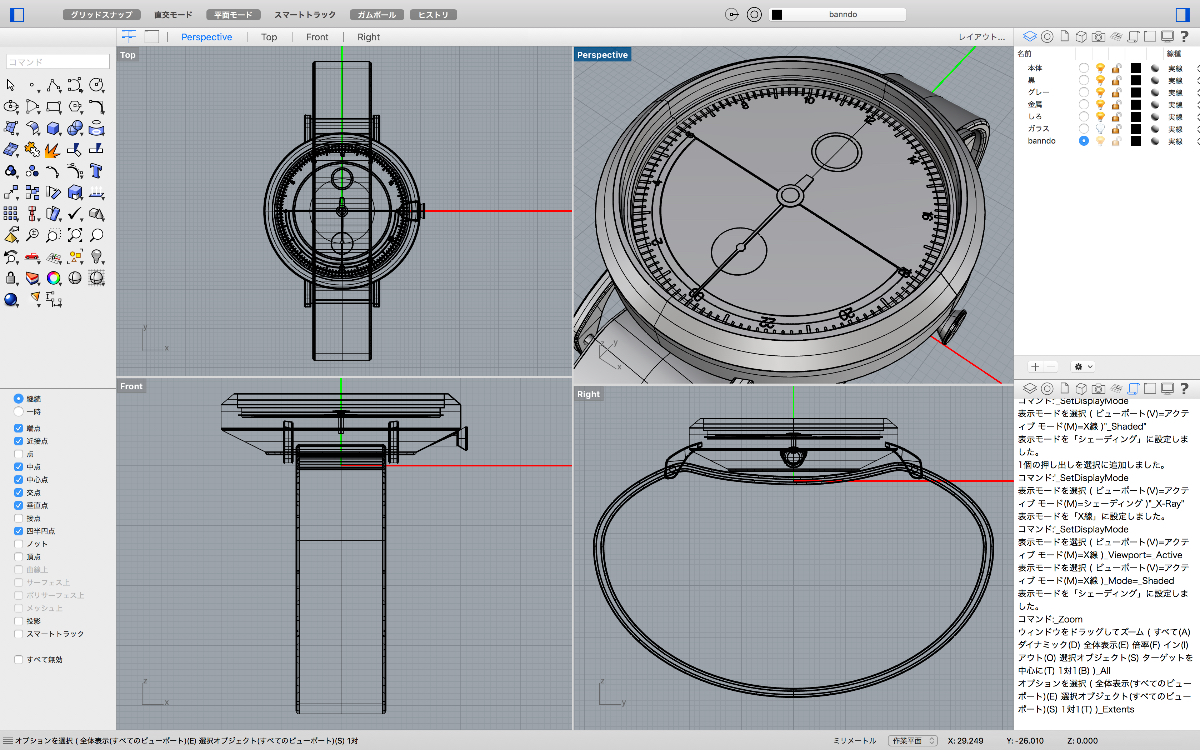Image resolution: width=1200 pixels, height=750 pixels.
Task: Switch to the Front viewport tab
Action: [317, 37]
